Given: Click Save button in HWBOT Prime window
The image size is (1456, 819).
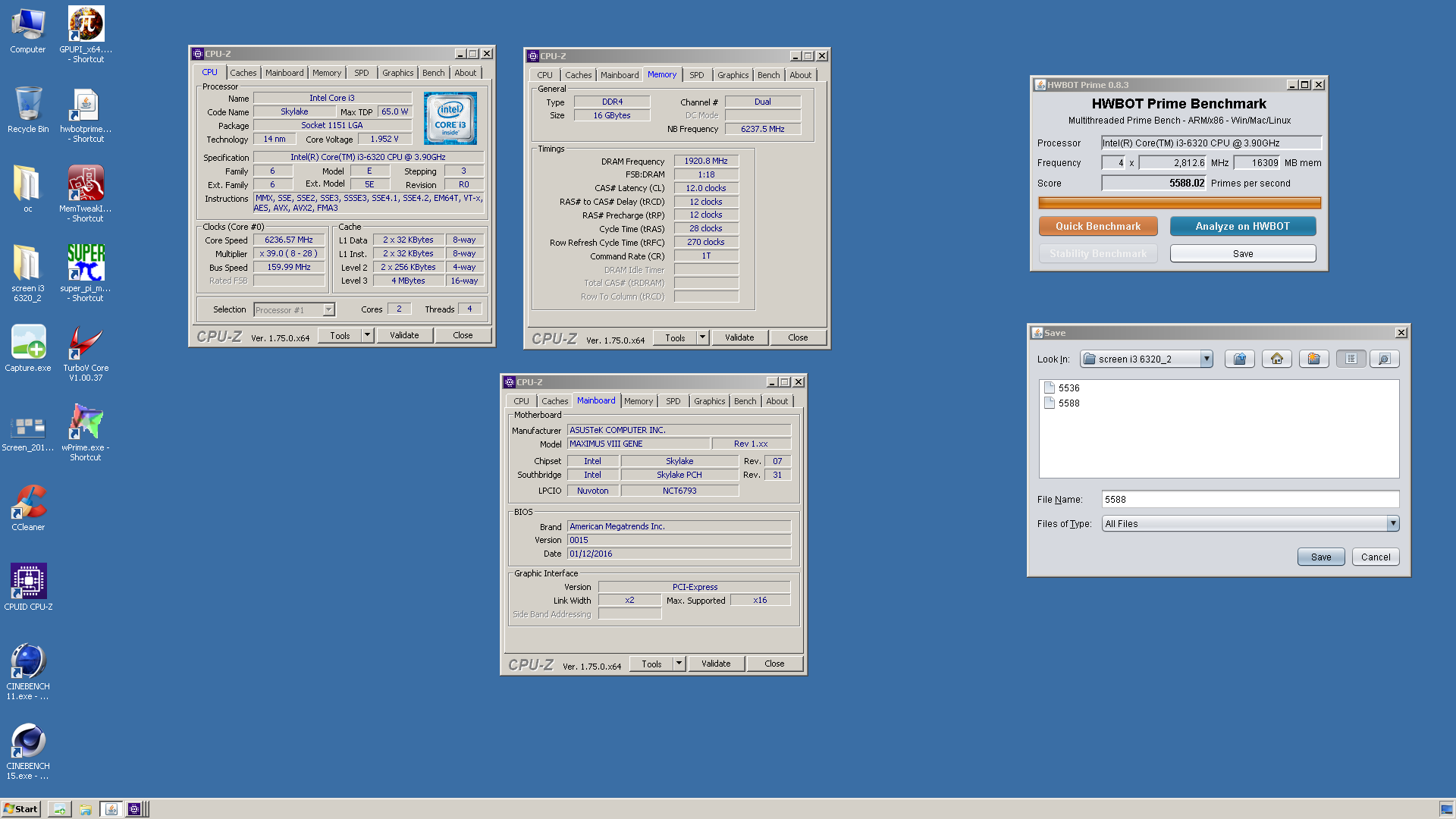Looking at the screenshot, I should [x=1242, y=253].
